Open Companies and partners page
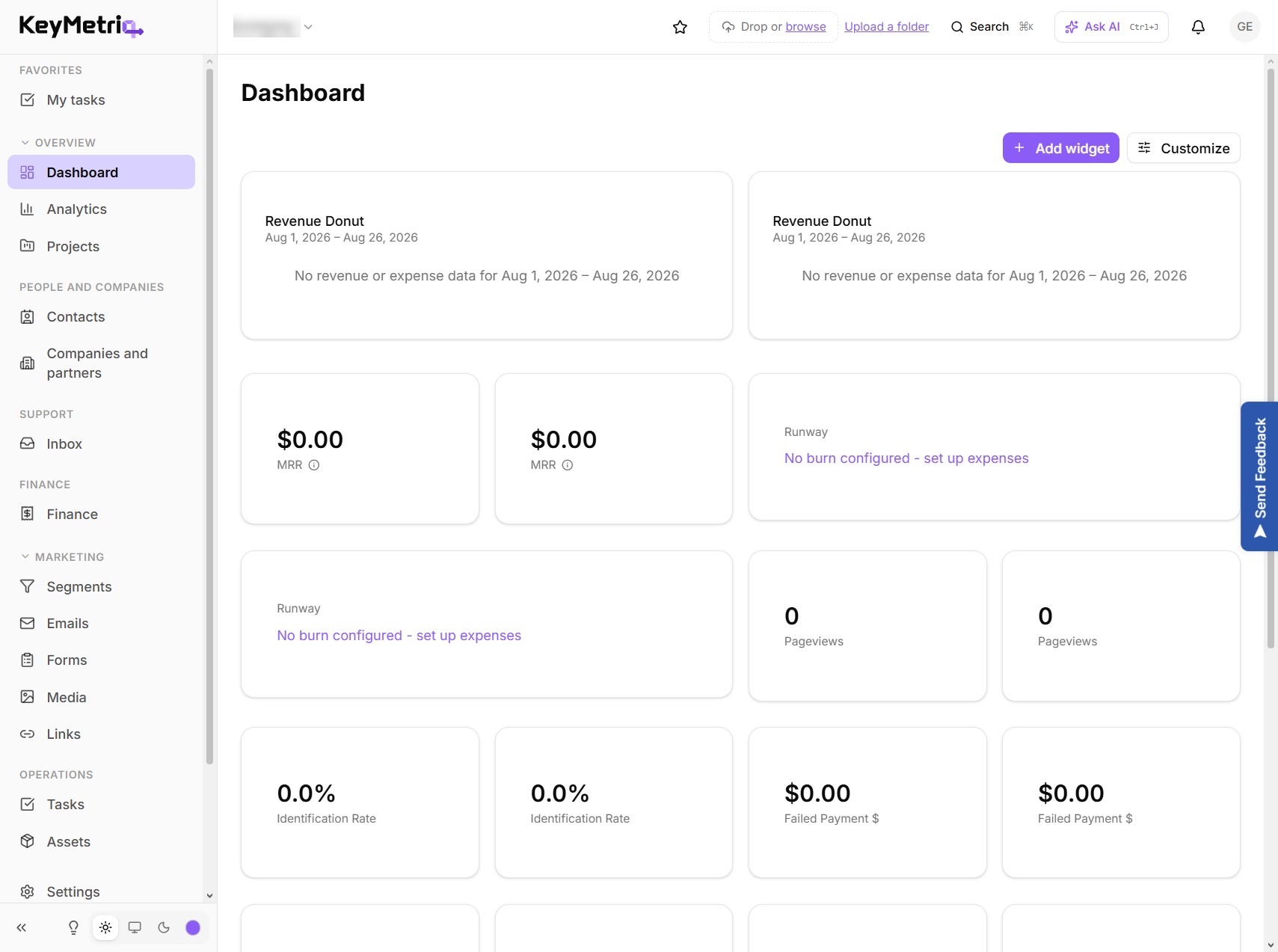Image resolution: width=1278 pixels, height=952 pixels. click(101, 363)
